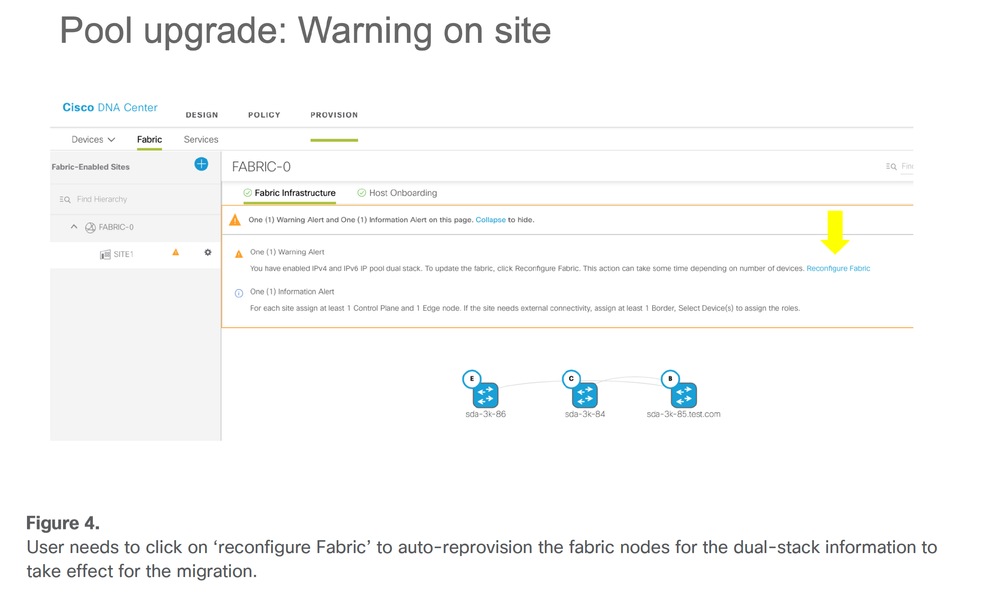Switch to the Host Onboarding tab
The image size is (999, 592).
click(x=403, y=193)
